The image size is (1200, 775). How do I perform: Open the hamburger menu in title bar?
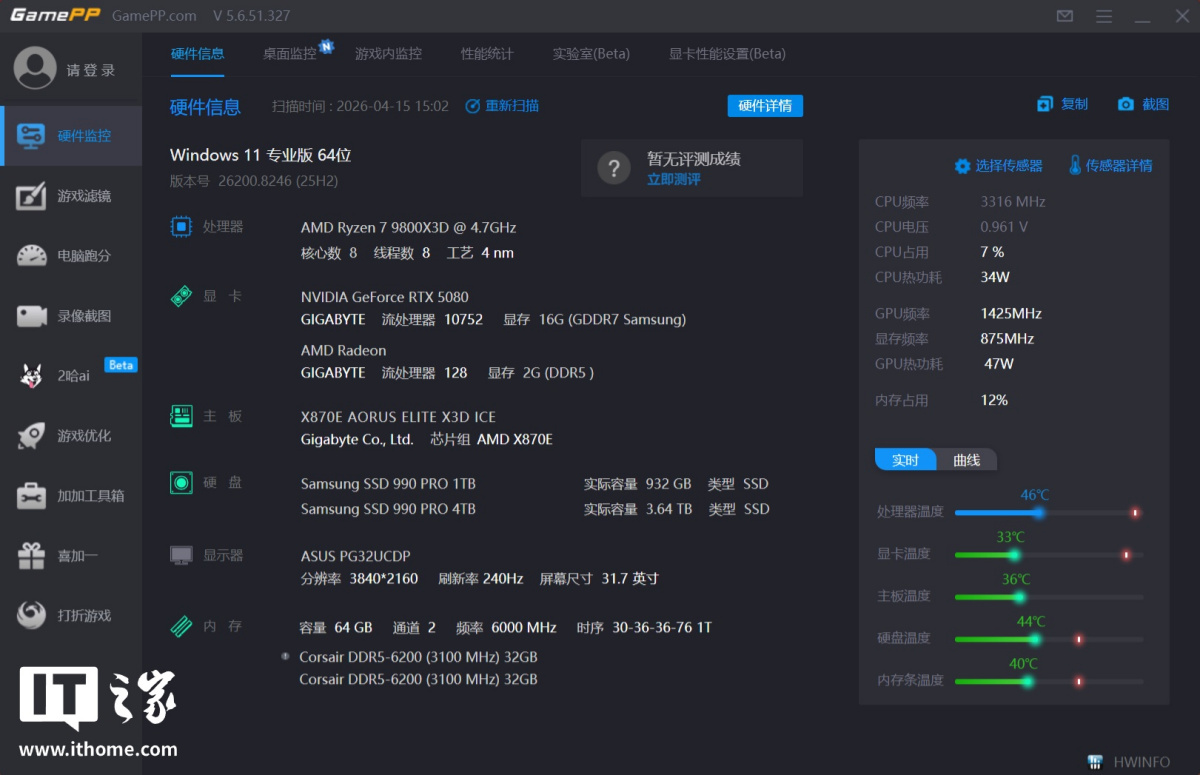(x=1104, y=16)
